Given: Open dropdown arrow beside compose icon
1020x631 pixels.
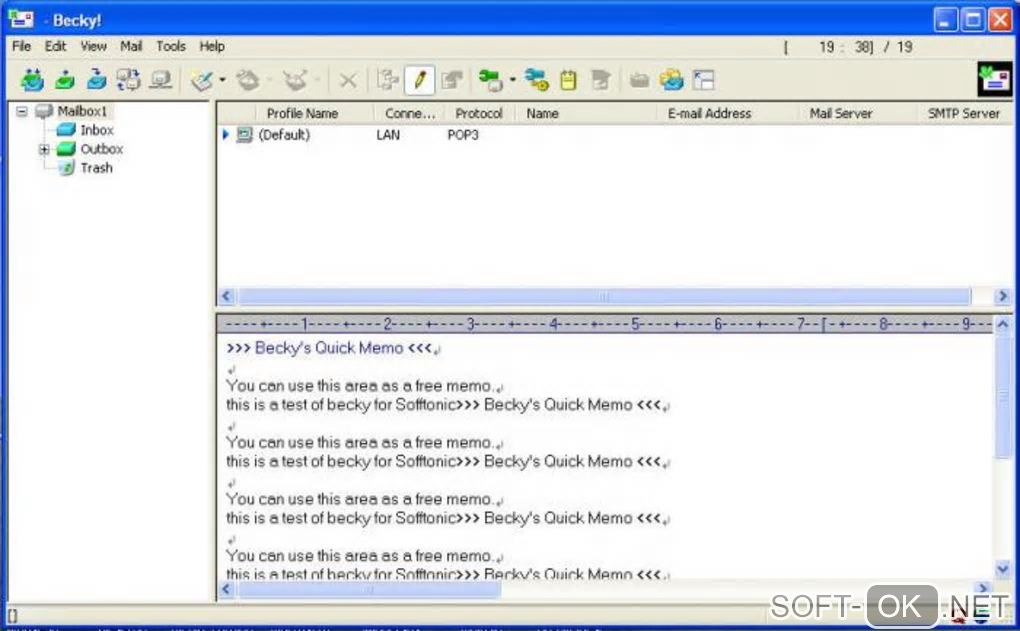Looking at the screenshot, I should pos(222,80).
